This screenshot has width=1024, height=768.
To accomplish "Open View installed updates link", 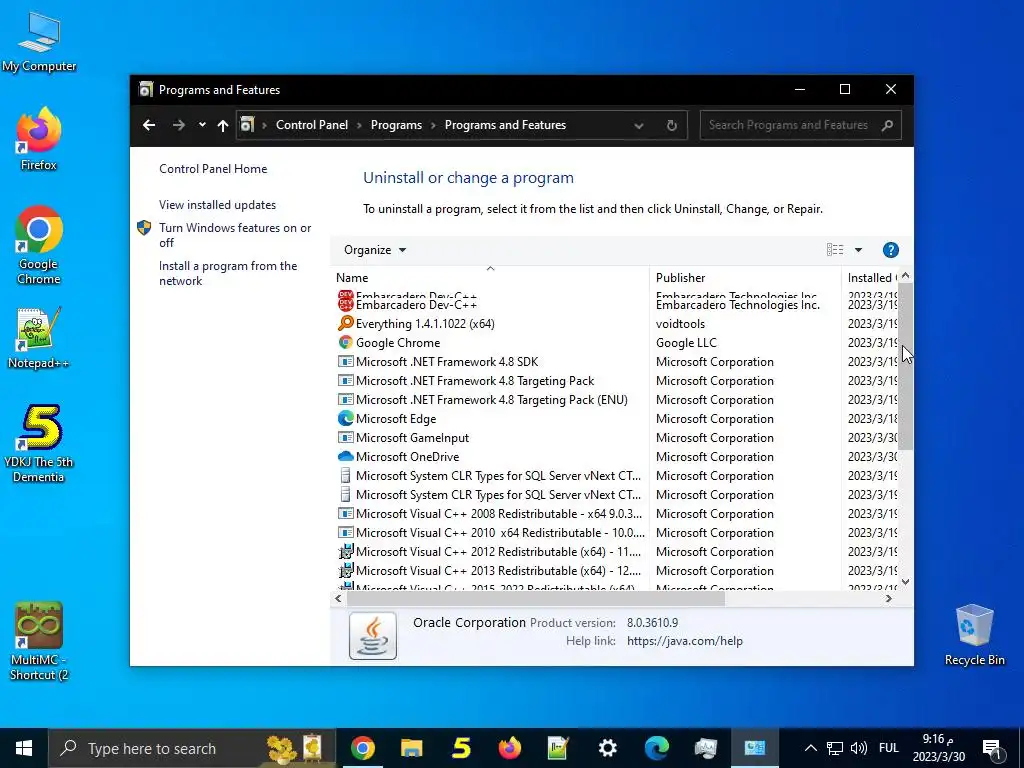I will 217,205.
